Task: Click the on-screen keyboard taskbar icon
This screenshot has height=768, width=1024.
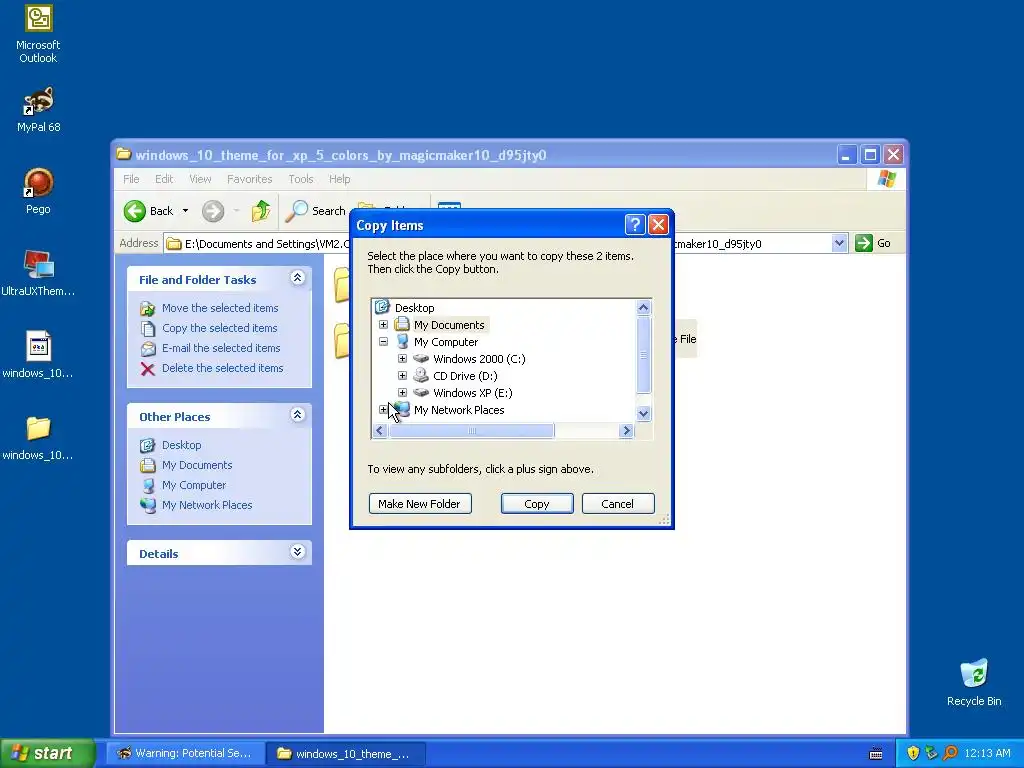Action: coord(876,754)
